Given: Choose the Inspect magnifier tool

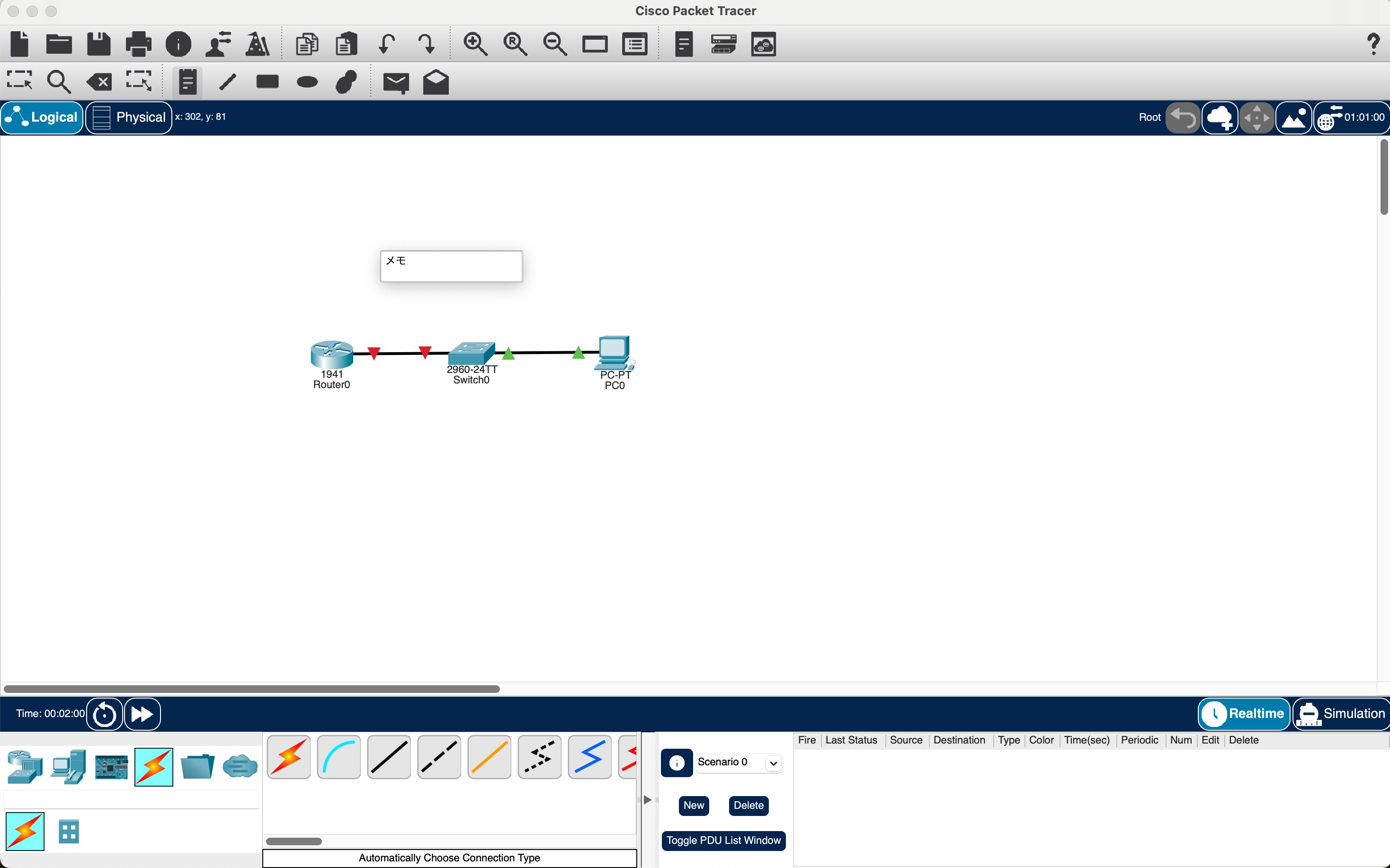Looking at the screenshot, I should click(59, 81).
